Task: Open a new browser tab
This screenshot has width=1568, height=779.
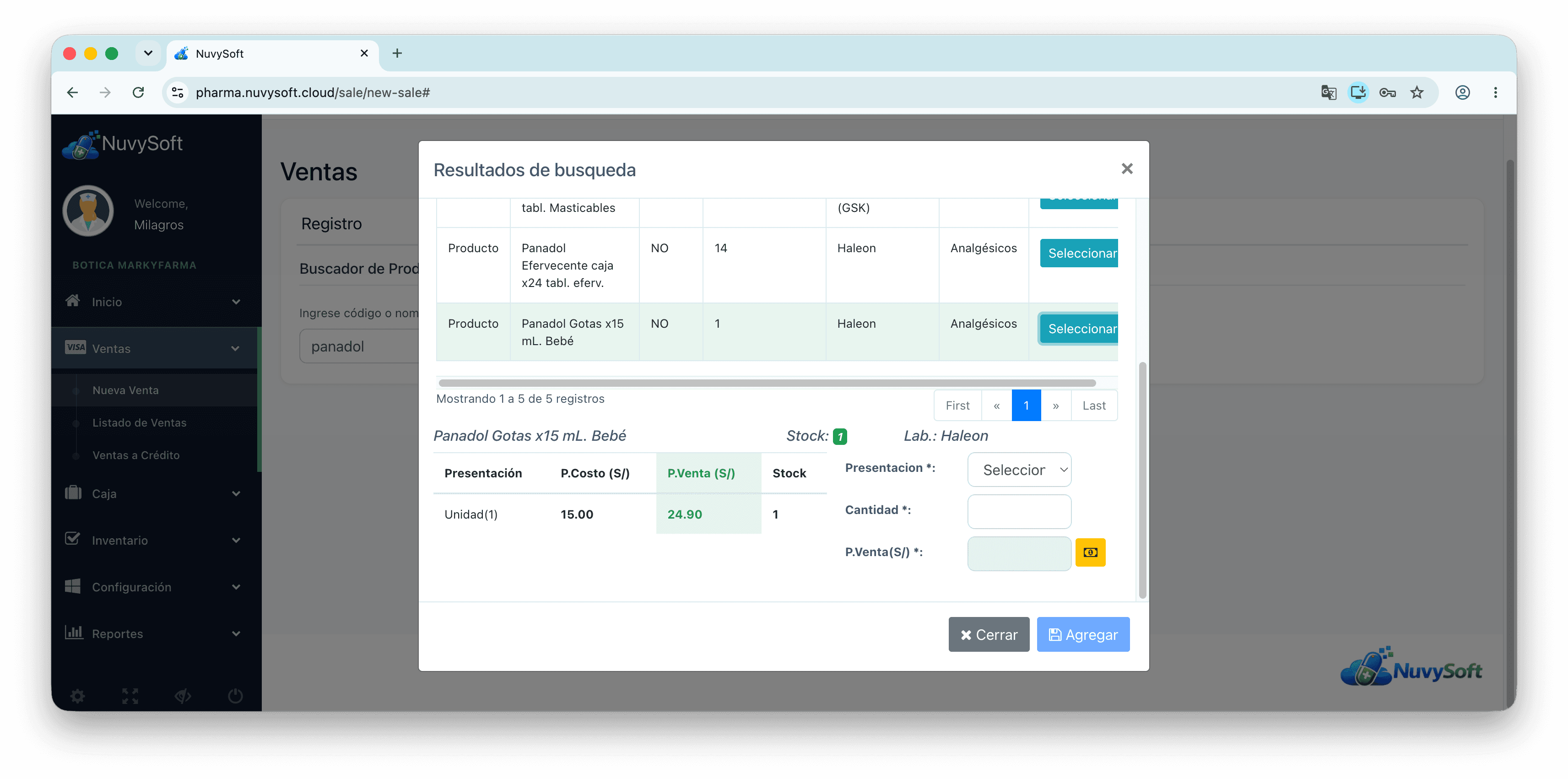Action: point(397,54)
